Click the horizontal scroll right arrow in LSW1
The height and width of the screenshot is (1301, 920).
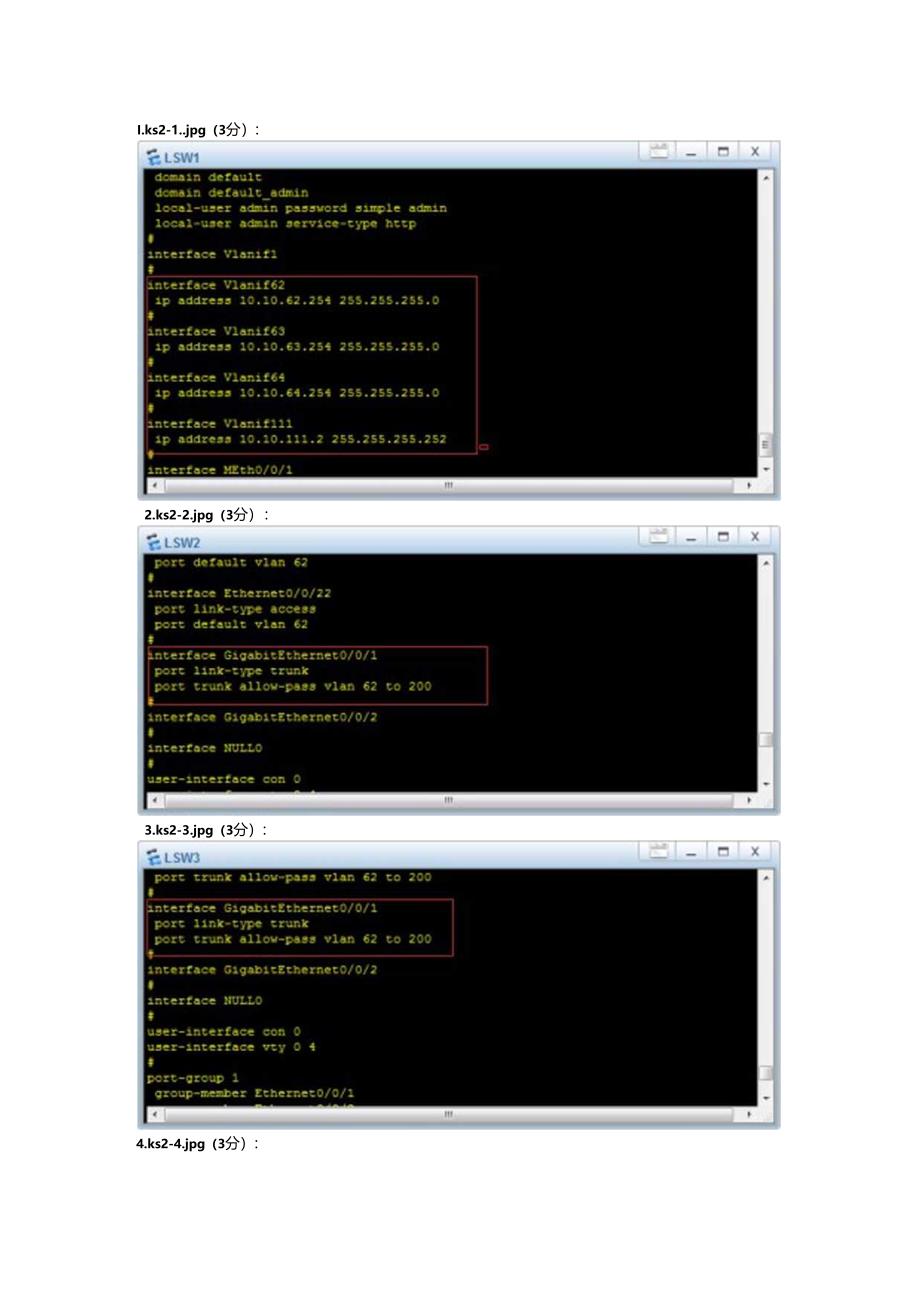tap(750, 486)
